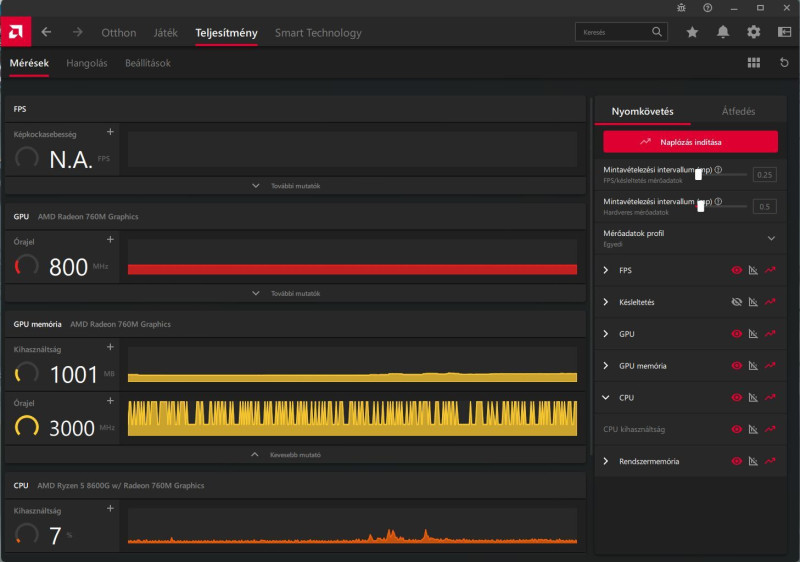Select the Mérések subtab

[x=29, y=63]
